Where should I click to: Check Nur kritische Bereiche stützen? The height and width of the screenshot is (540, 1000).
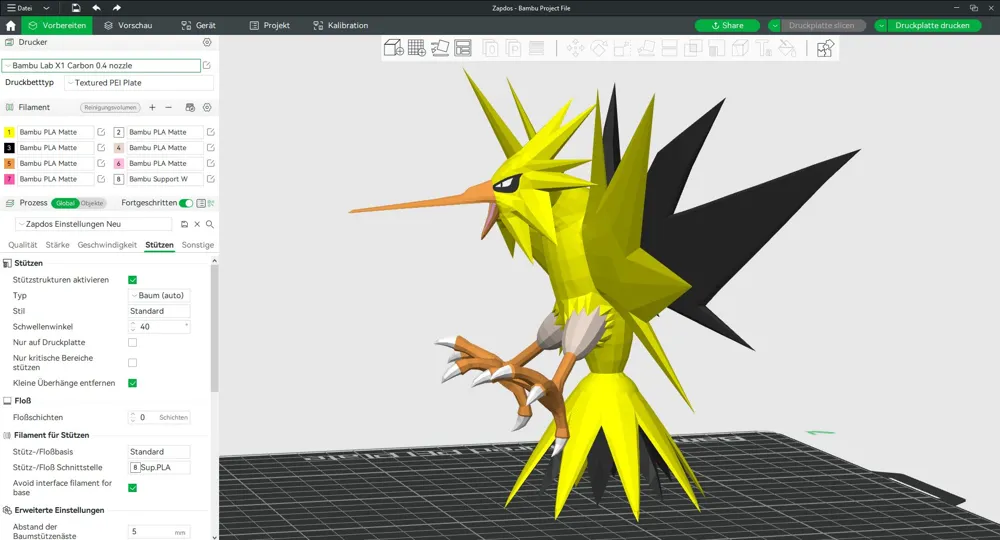point(133,363)
